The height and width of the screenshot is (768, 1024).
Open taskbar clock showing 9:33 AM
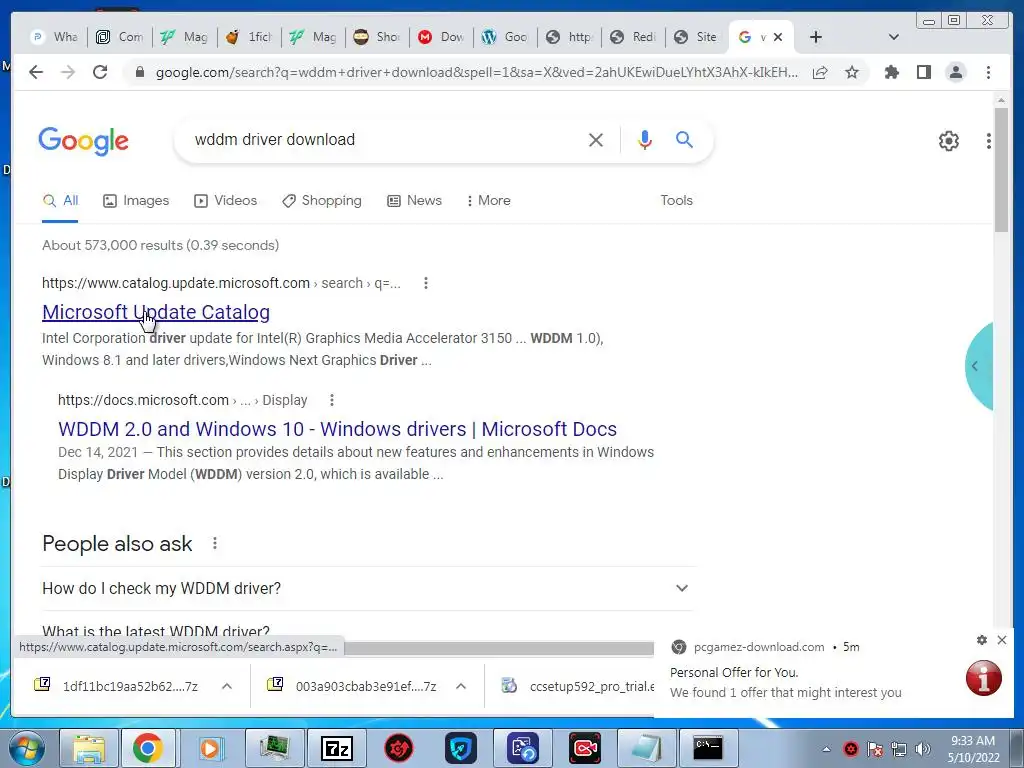(973, 748)
